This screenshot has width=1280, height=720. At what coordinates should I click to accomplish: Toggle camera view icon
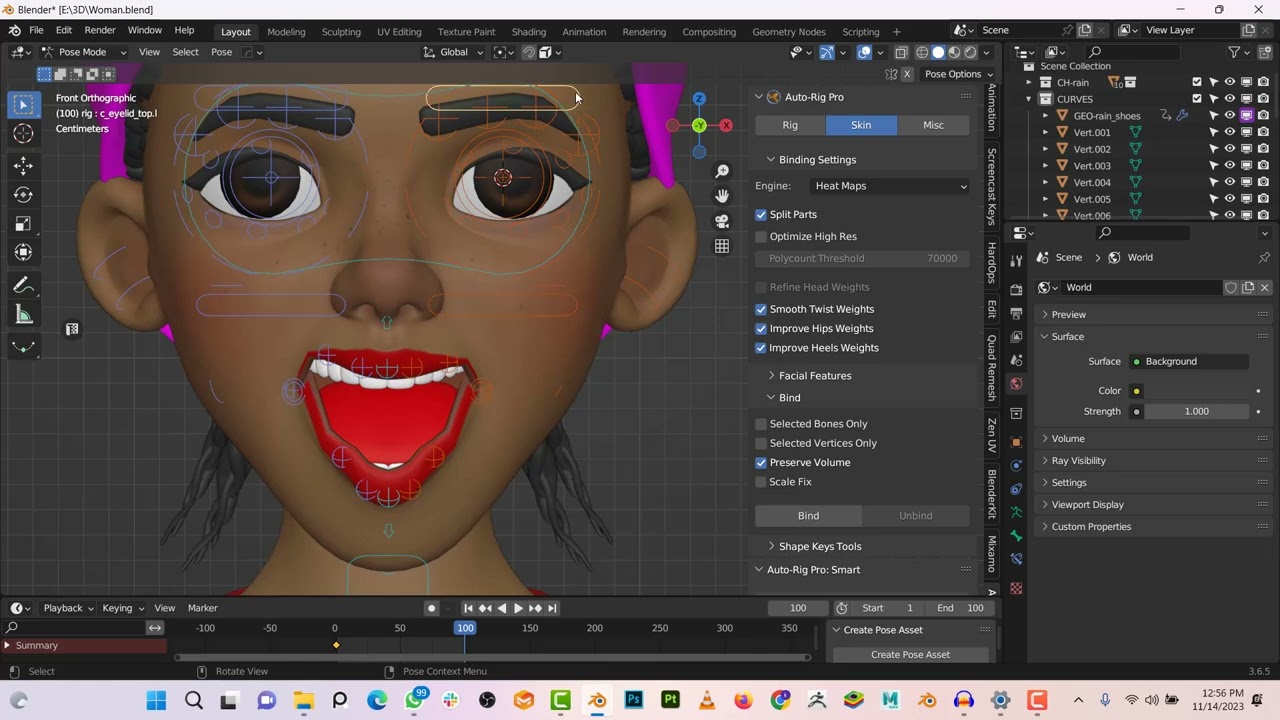tap(722, 221)
